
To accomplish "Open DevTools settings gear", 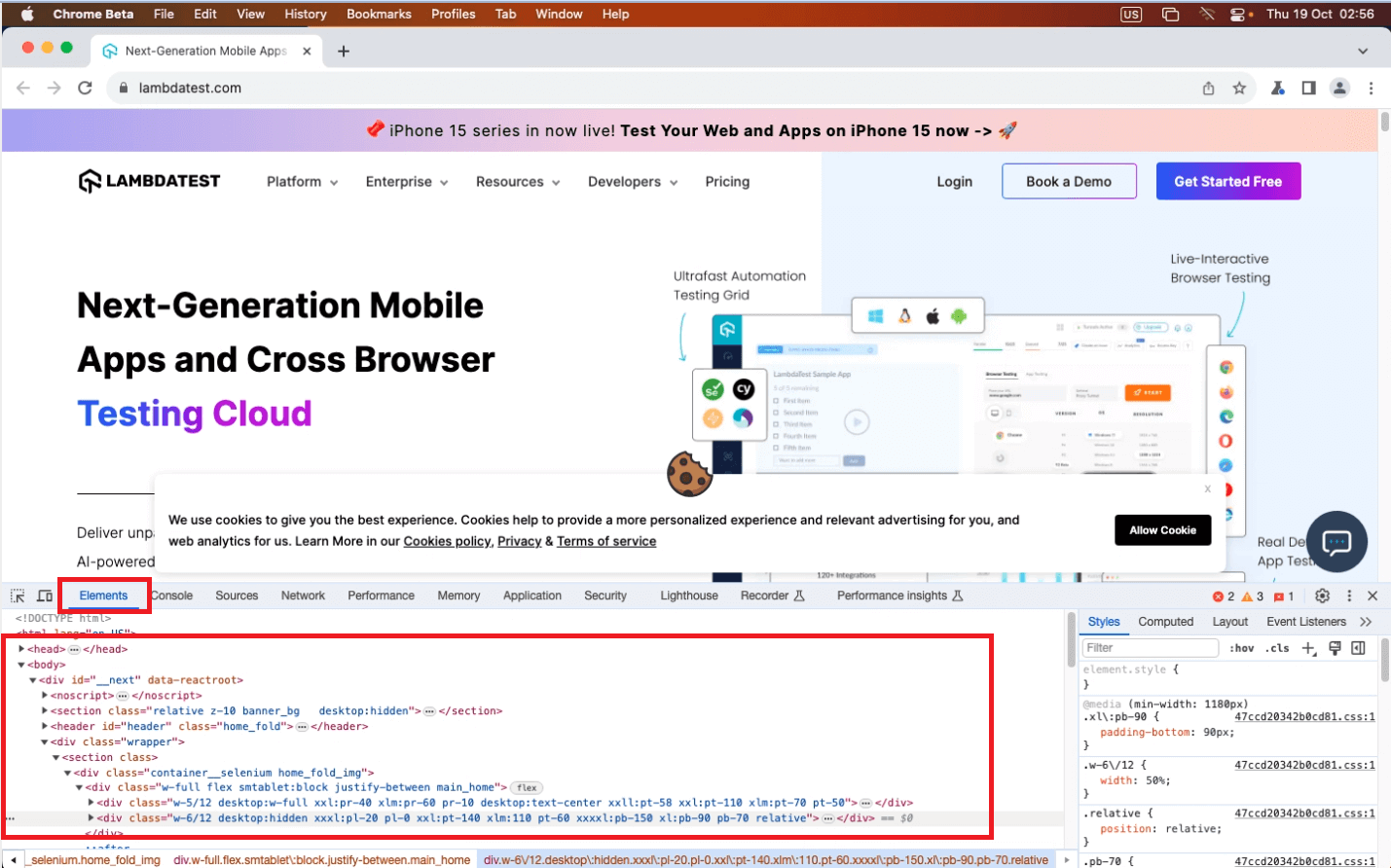I will tap(1322, 596).
